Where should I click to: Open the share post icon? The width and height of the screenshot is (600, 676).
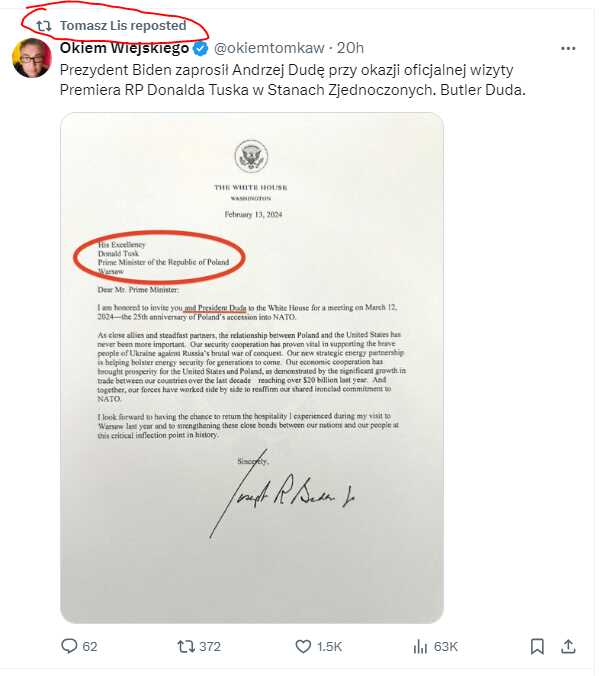tap(568, 646)
